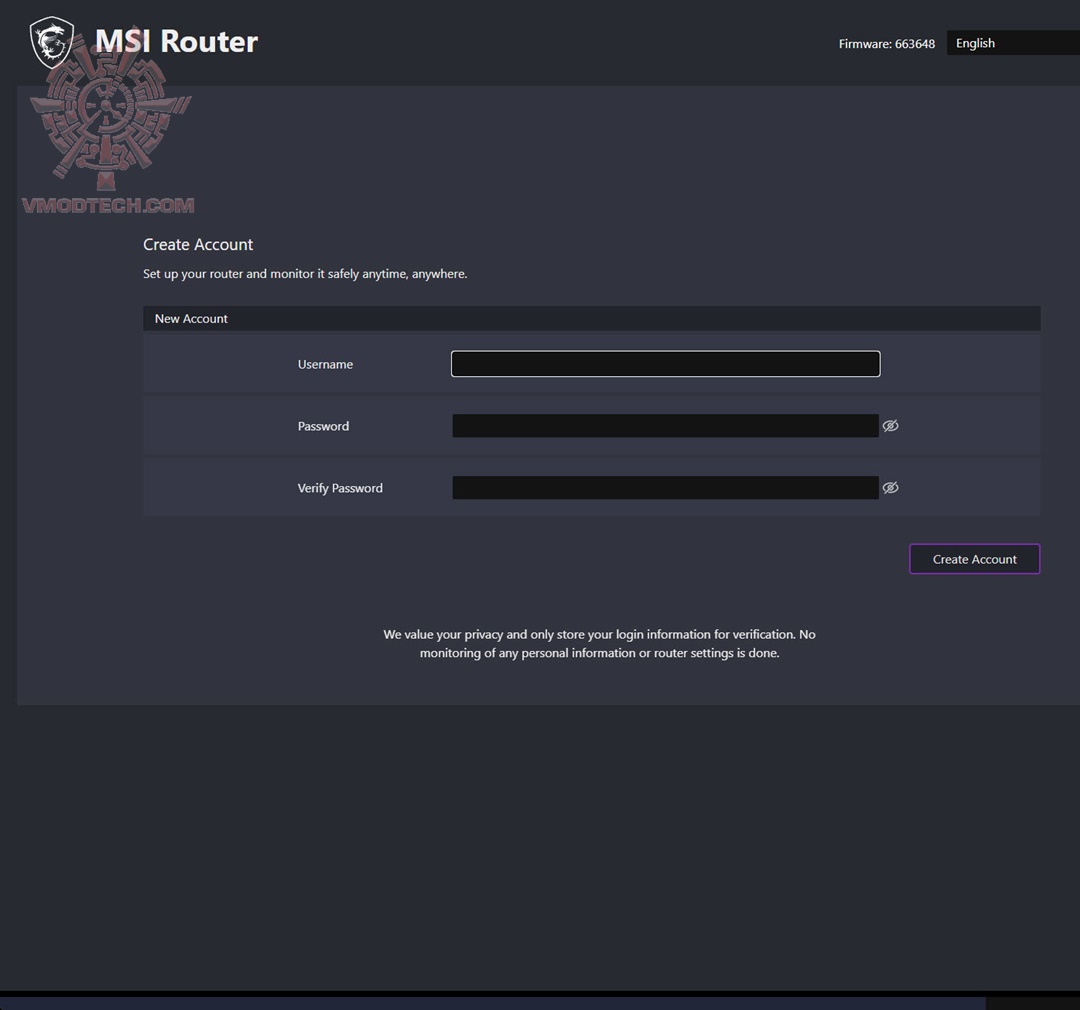Viewport: 1080px width, 1010px height.
Task: Toggle Verify Password eye icon
Action: (890, 487)
